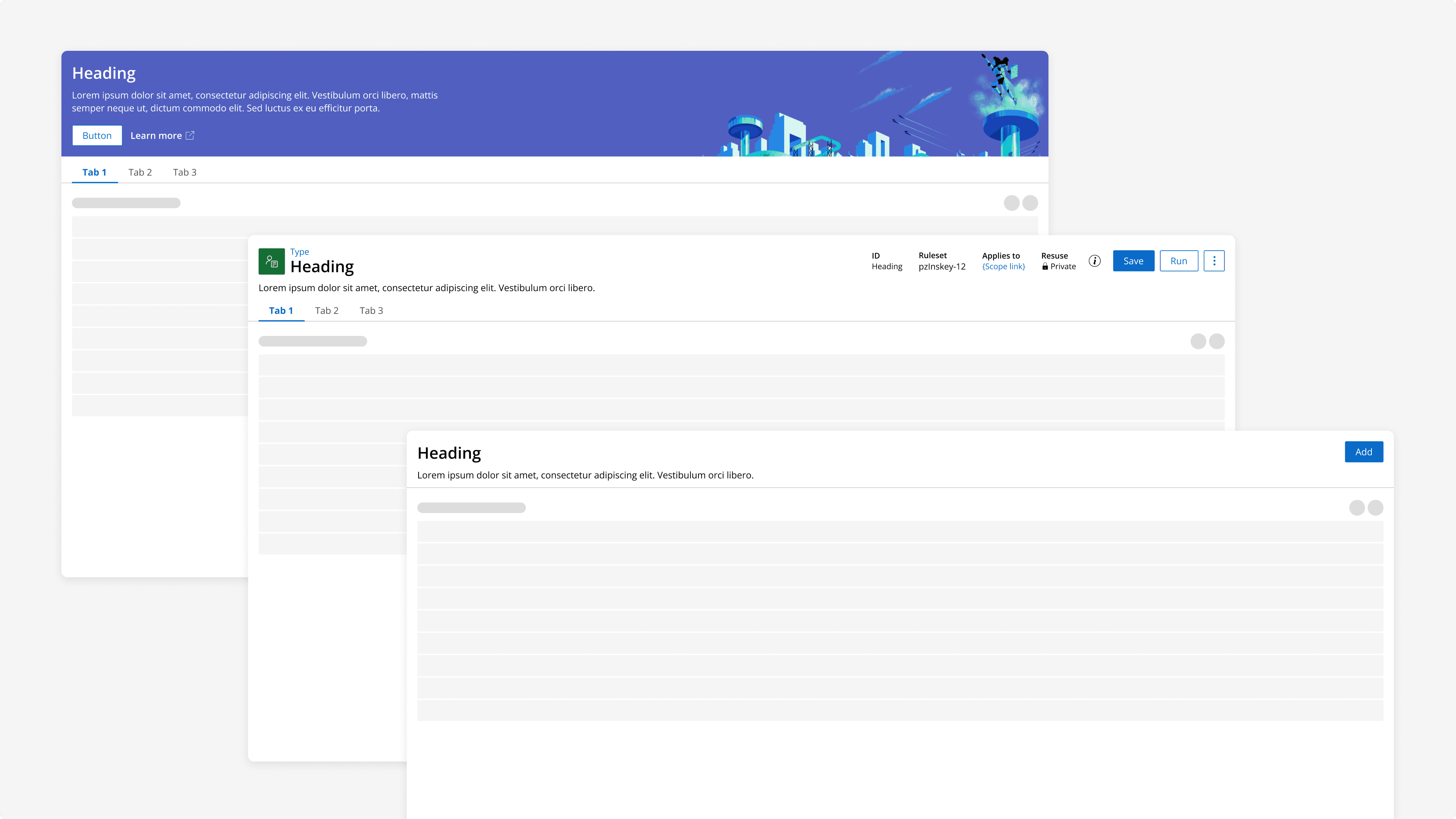The height and width of the screenshot is (819, 1456).
Task: Select Tab 1 in the rule form
Action: click(x=281, y=311)
